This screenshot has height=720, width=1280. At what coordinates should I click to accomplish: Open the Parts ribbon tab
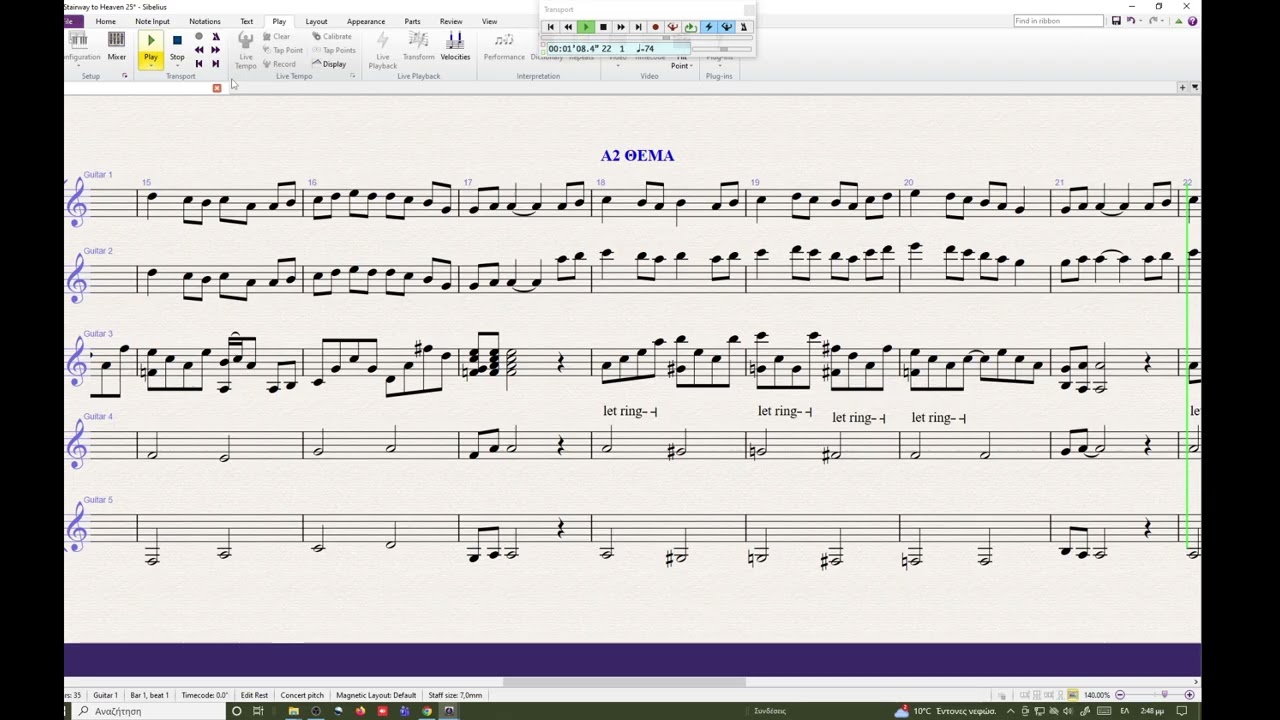coord(412,21)
